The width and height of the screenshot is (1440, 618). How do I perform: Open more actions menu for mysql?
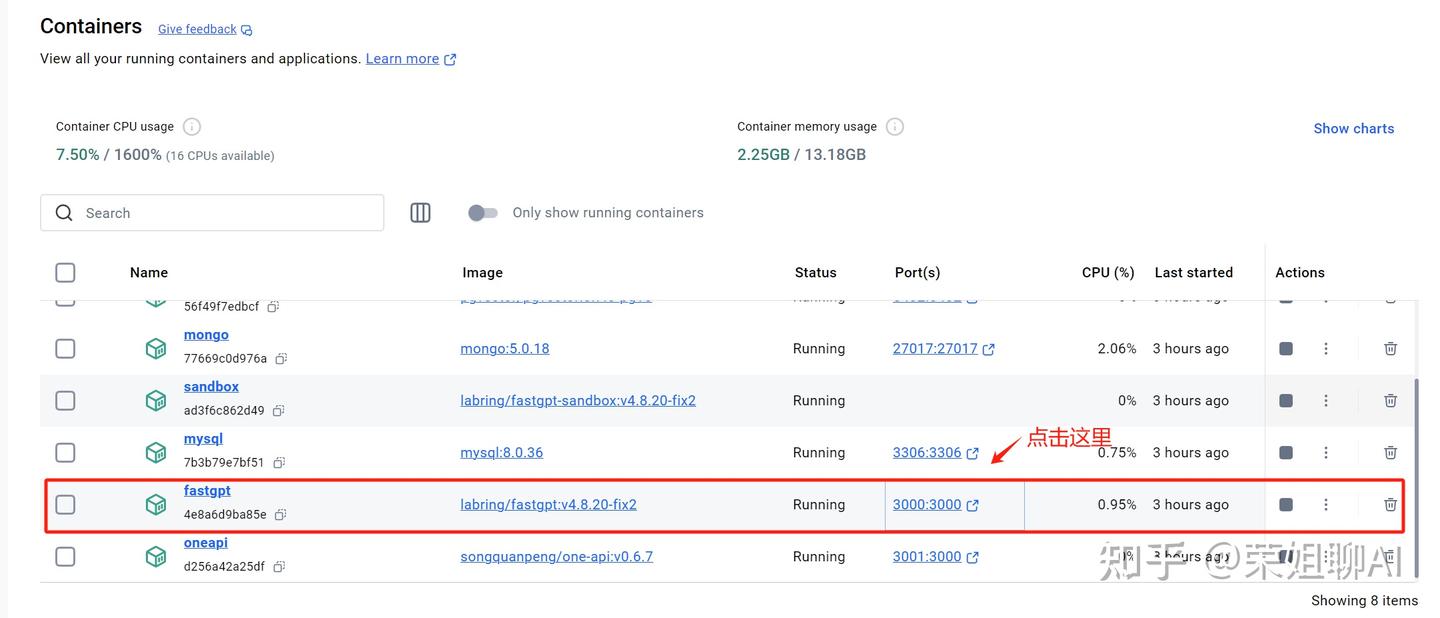(x=1326, y=452)
